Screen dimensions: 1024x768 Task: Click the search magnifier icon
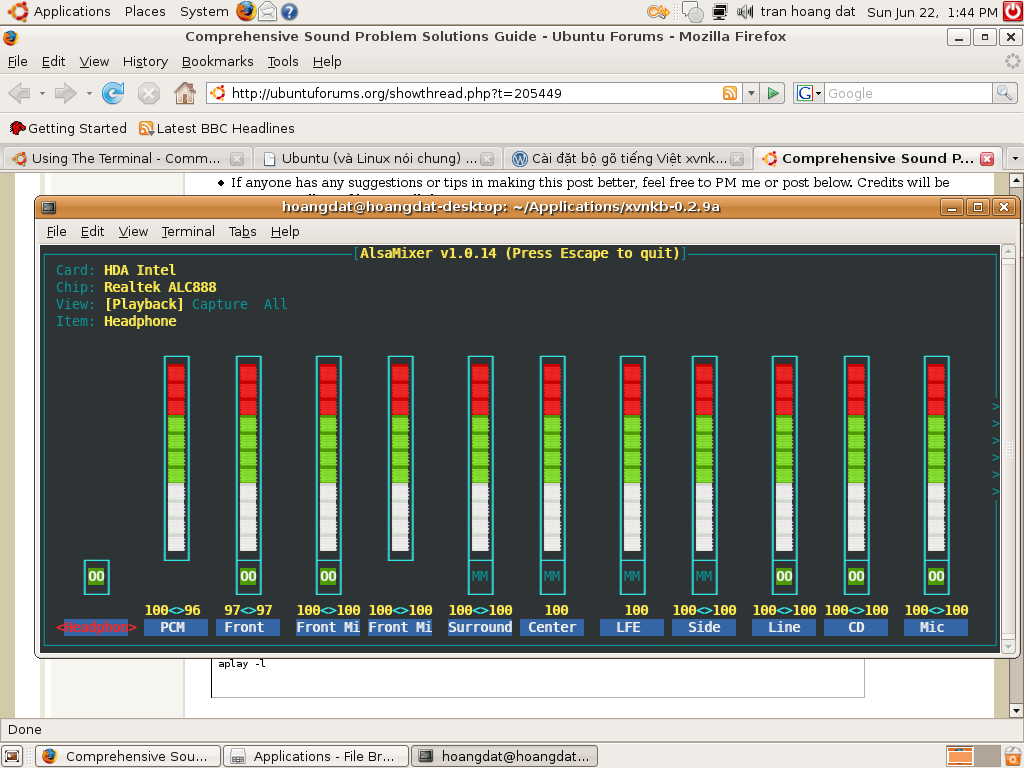[1004, 93]
